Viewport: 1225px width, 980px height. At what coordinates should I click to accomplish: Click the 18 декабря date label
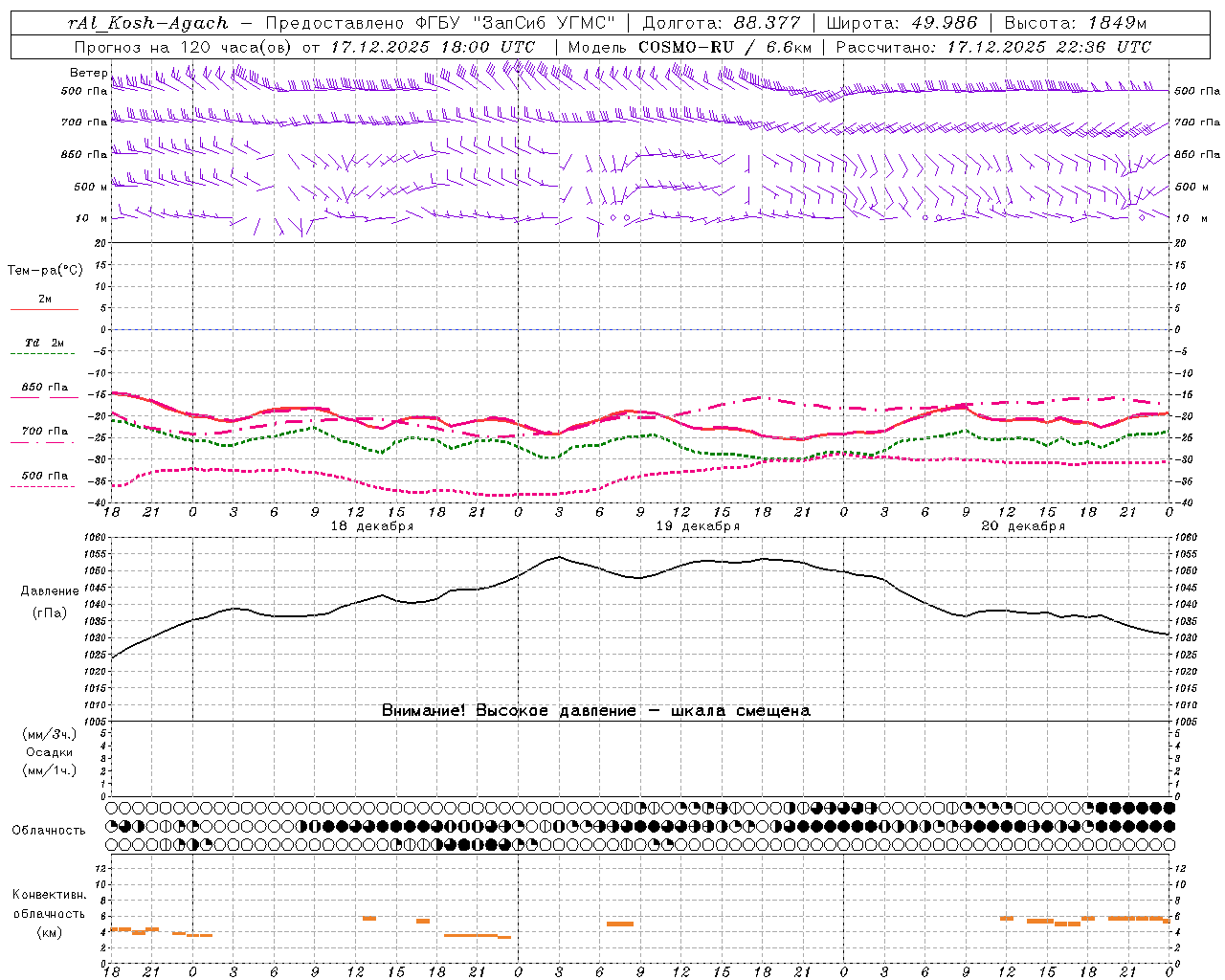tap(372, 526)
